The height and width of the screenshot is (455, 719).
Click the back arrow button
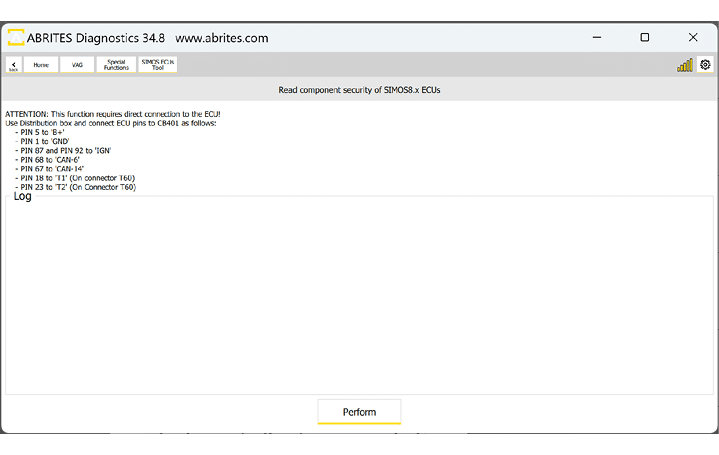pyautogui.click(x=14, y=65)
